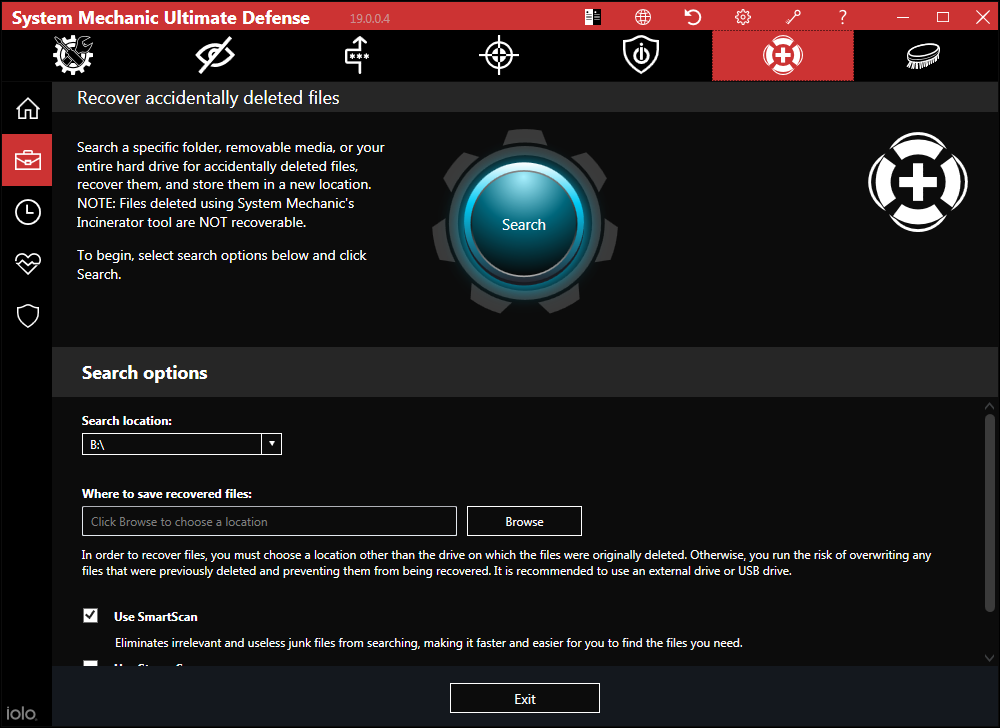Viewport: 1000px width, 728px height.
Task: Open help question mark in title bar
Action: [x=842, y=17]
